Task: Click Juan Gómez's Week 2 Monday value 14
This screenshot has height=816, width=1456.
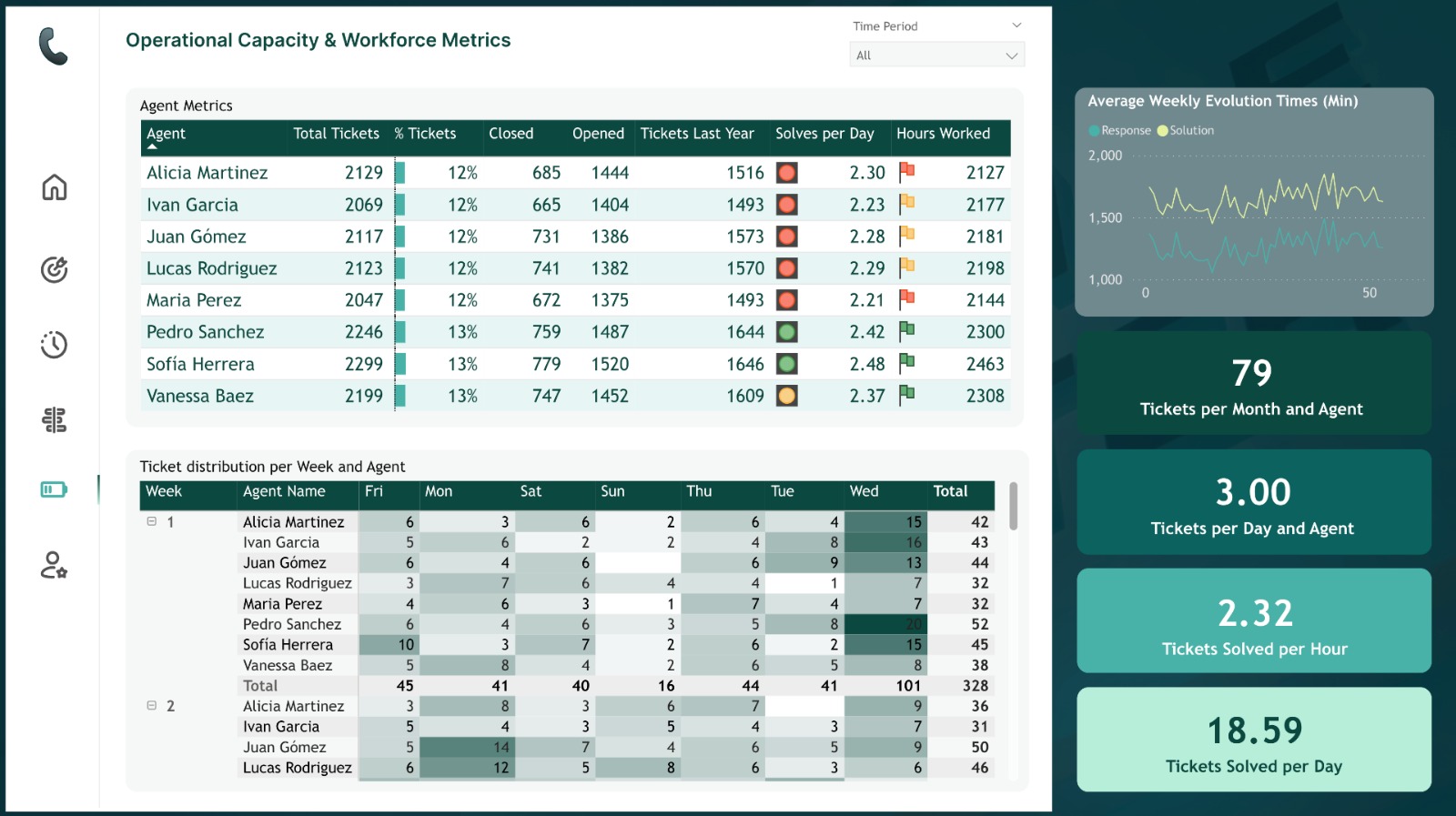Action: [500, 747]
